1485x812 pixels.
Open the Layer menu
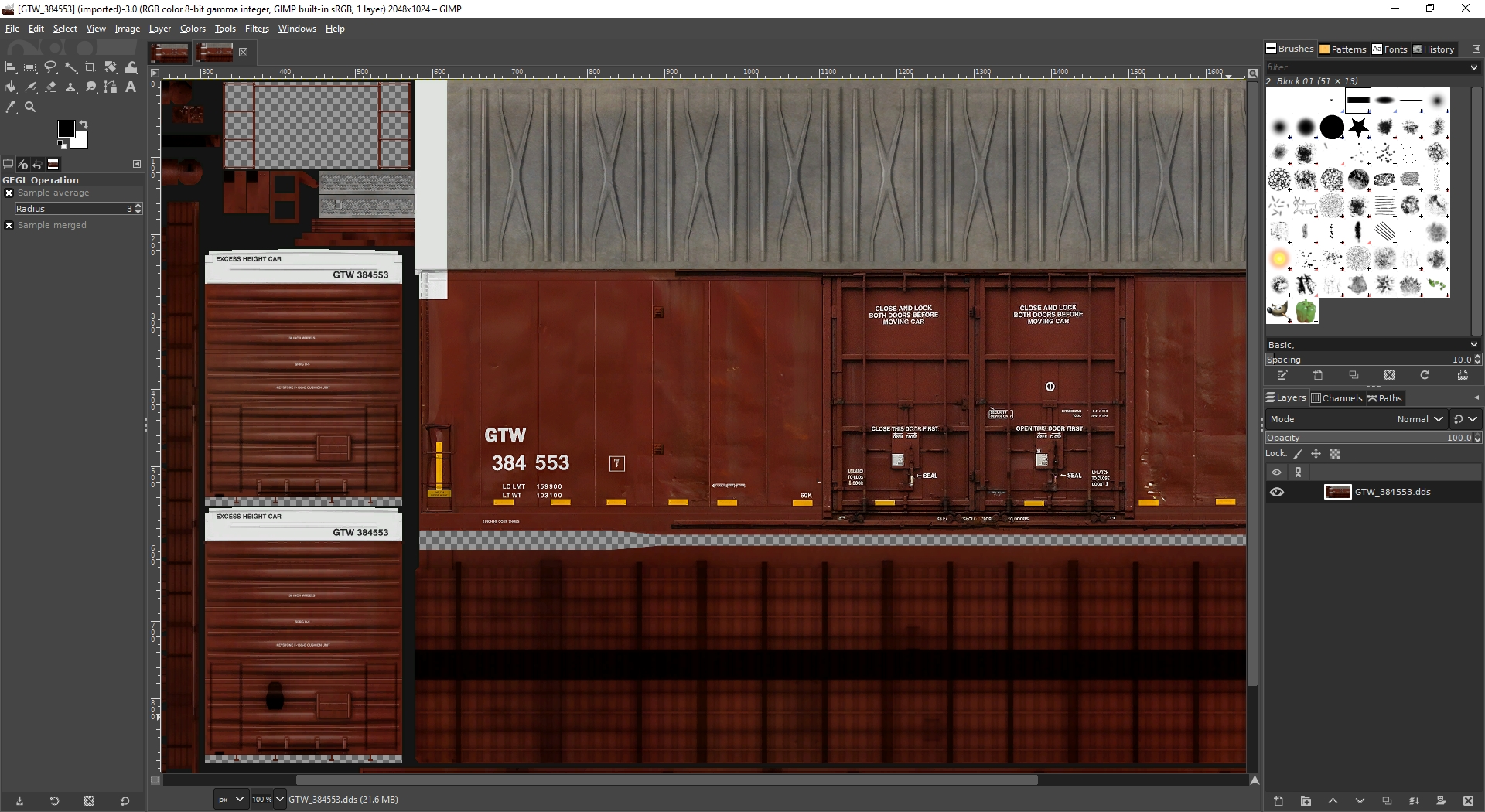coord(160,29)
